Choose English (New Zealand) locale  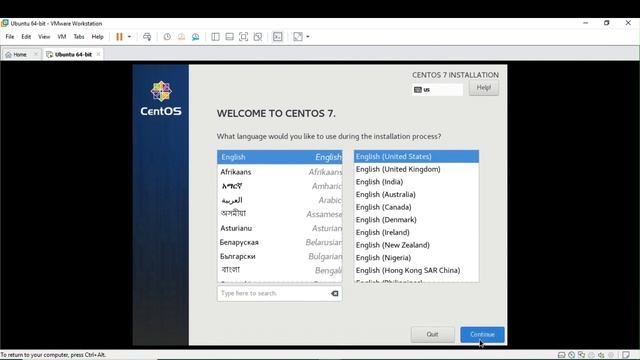[416, 245]
